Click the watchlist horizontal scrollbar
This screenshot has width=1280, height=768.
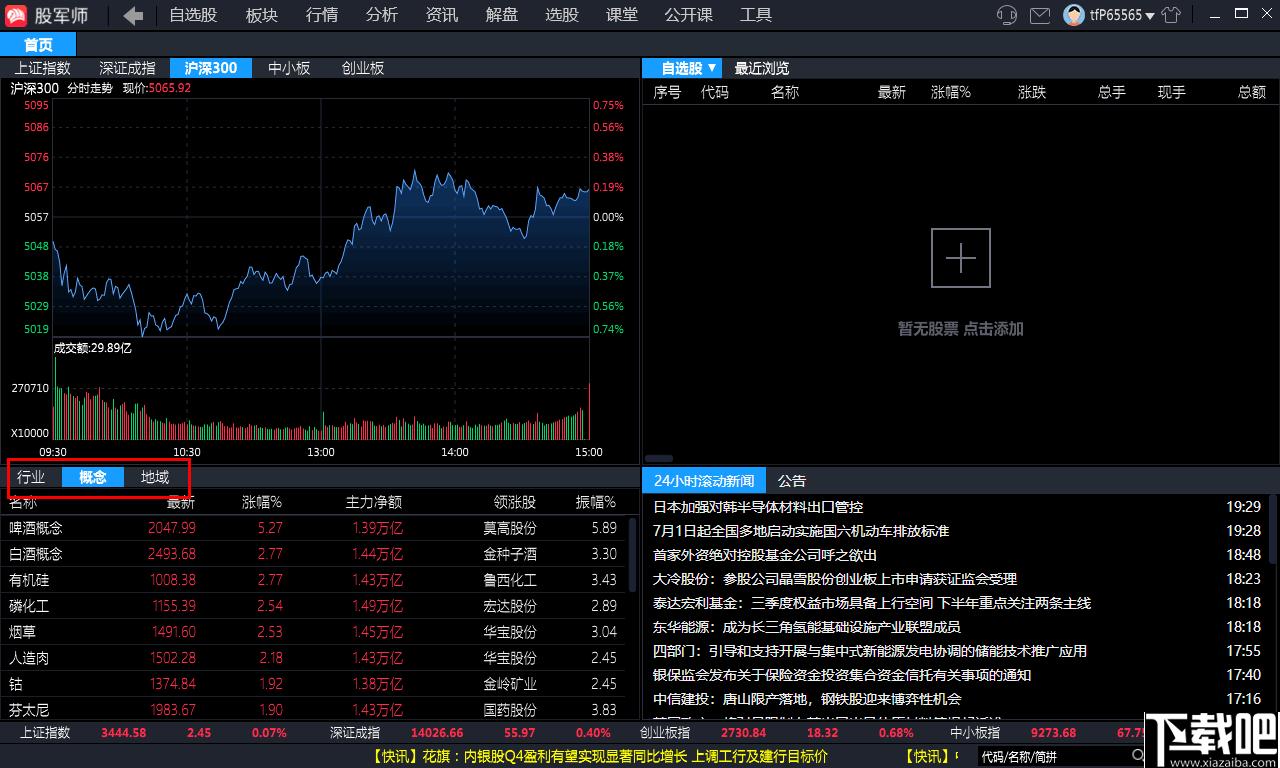tap(658, 458)
